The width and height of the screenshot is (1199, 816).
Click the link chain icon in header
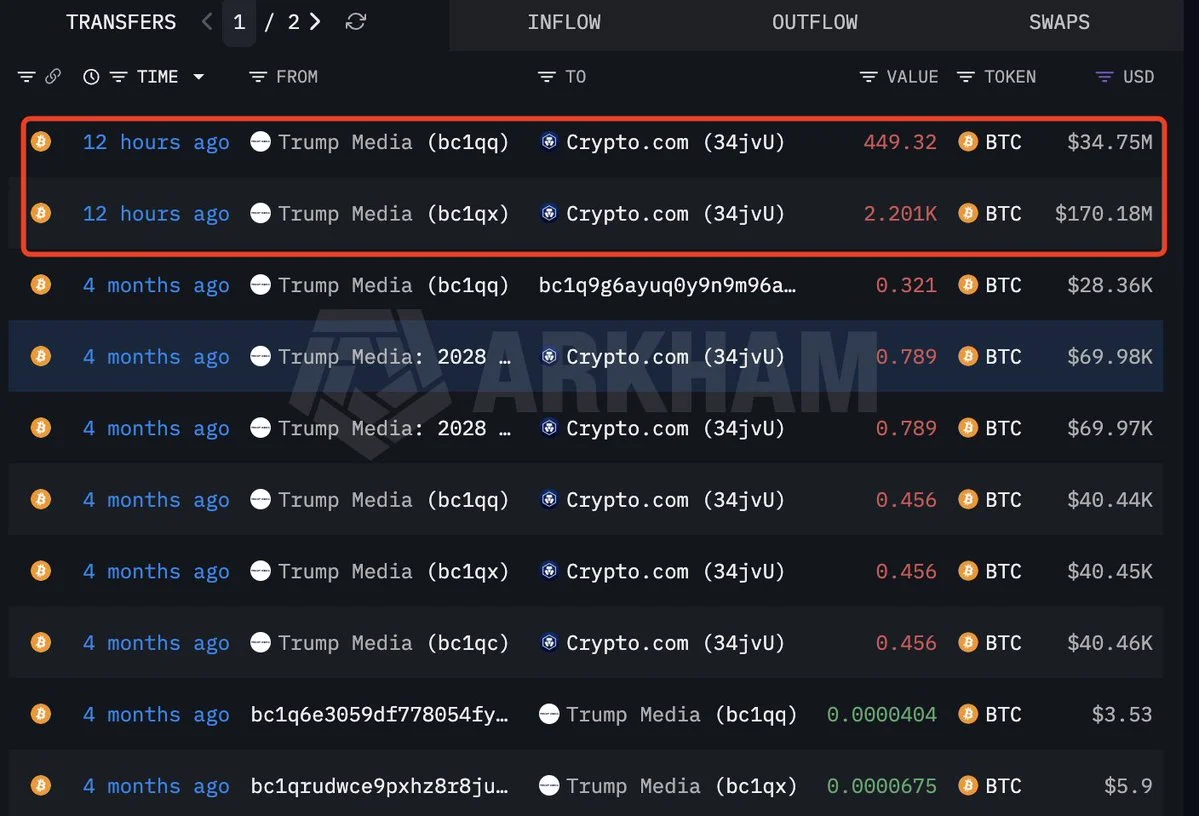click(53, 76)
